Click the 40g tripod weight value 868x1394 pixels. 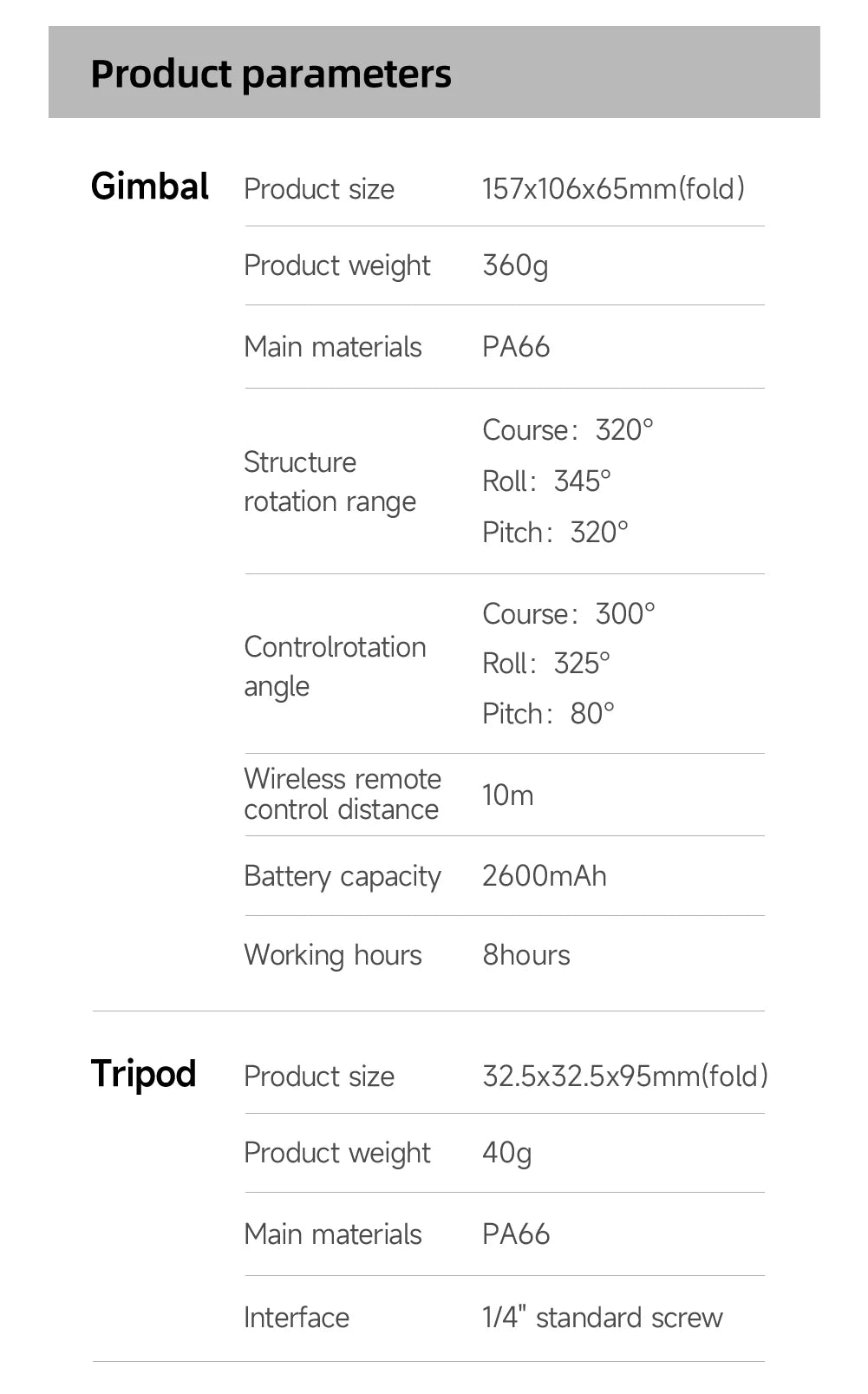pyautogui.click(x=506, y=1153)
